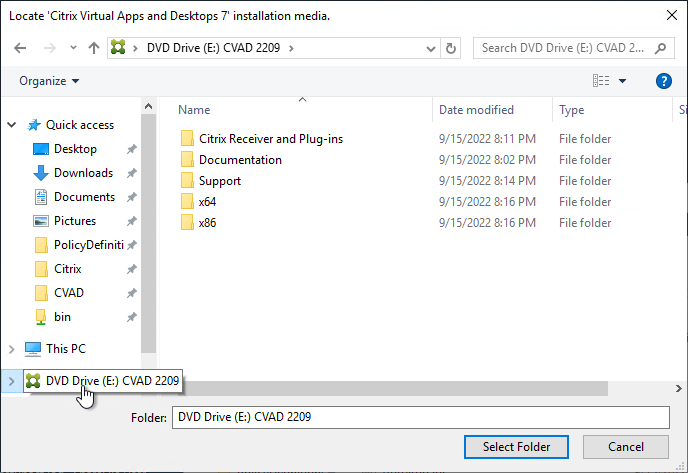Click the pin icon next to Desktop

click(x=132, y=149)
